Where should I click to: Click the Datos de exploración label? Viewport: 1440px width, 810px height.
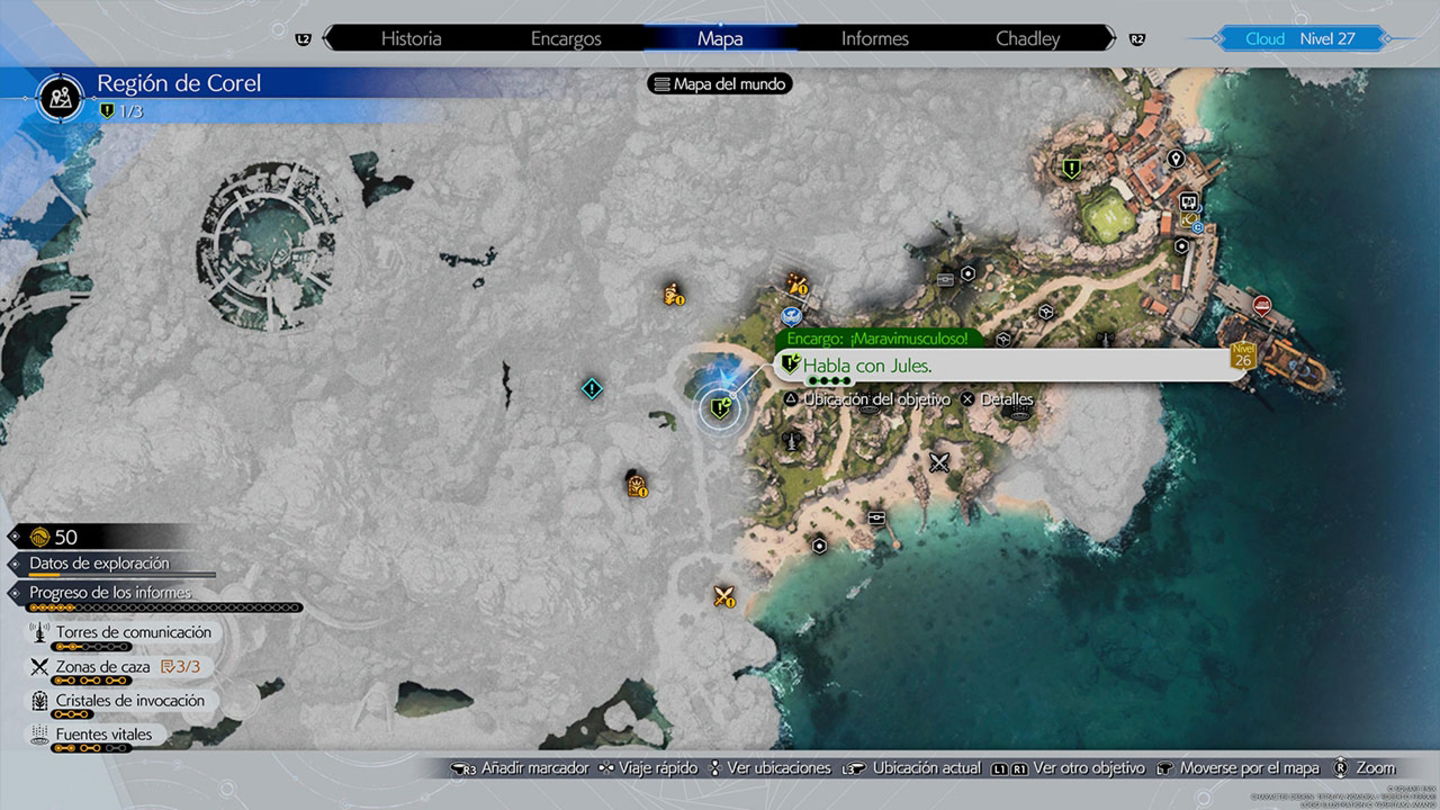(x=100, y=563)
